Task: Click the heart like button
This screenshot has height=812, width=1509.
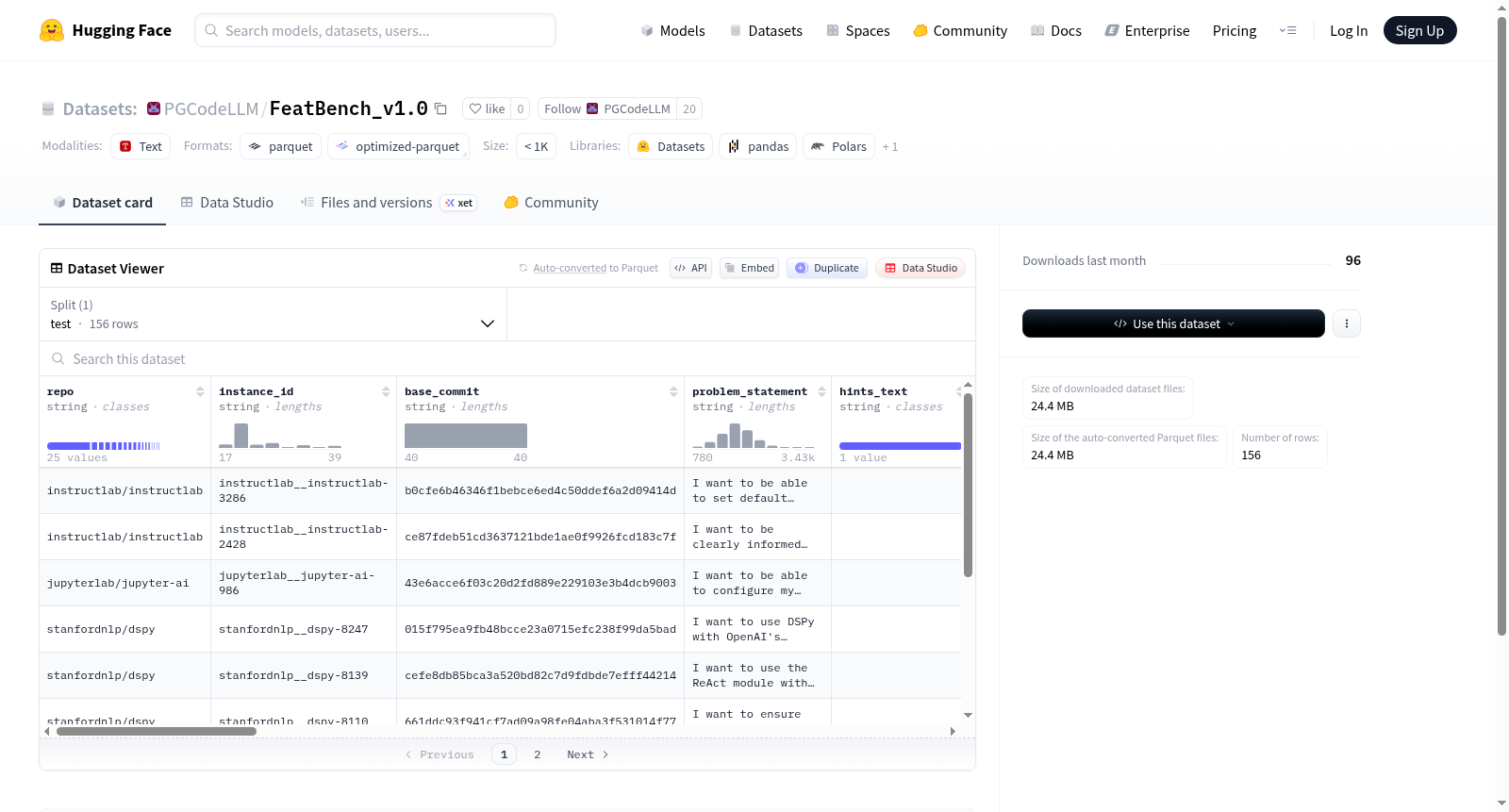Action: (x=487, y=108)
